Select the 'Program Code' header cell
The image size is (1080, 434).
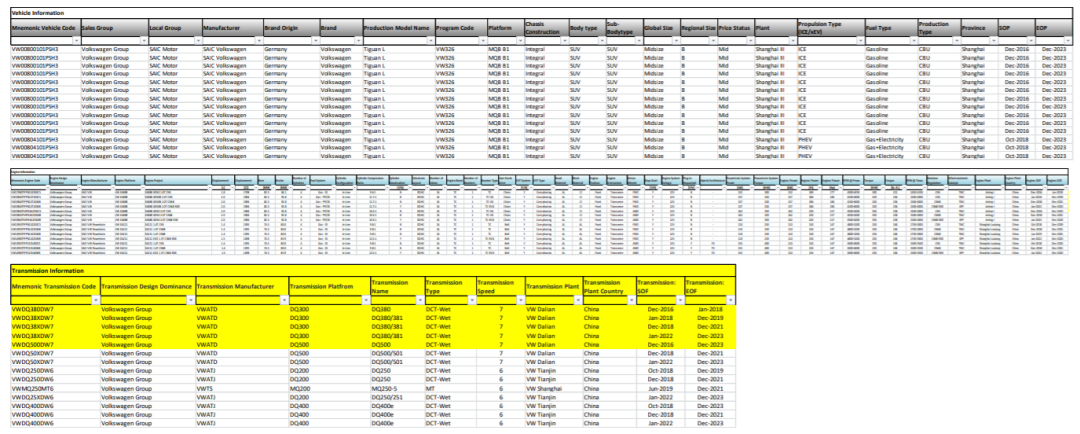(x=461, y=28)
